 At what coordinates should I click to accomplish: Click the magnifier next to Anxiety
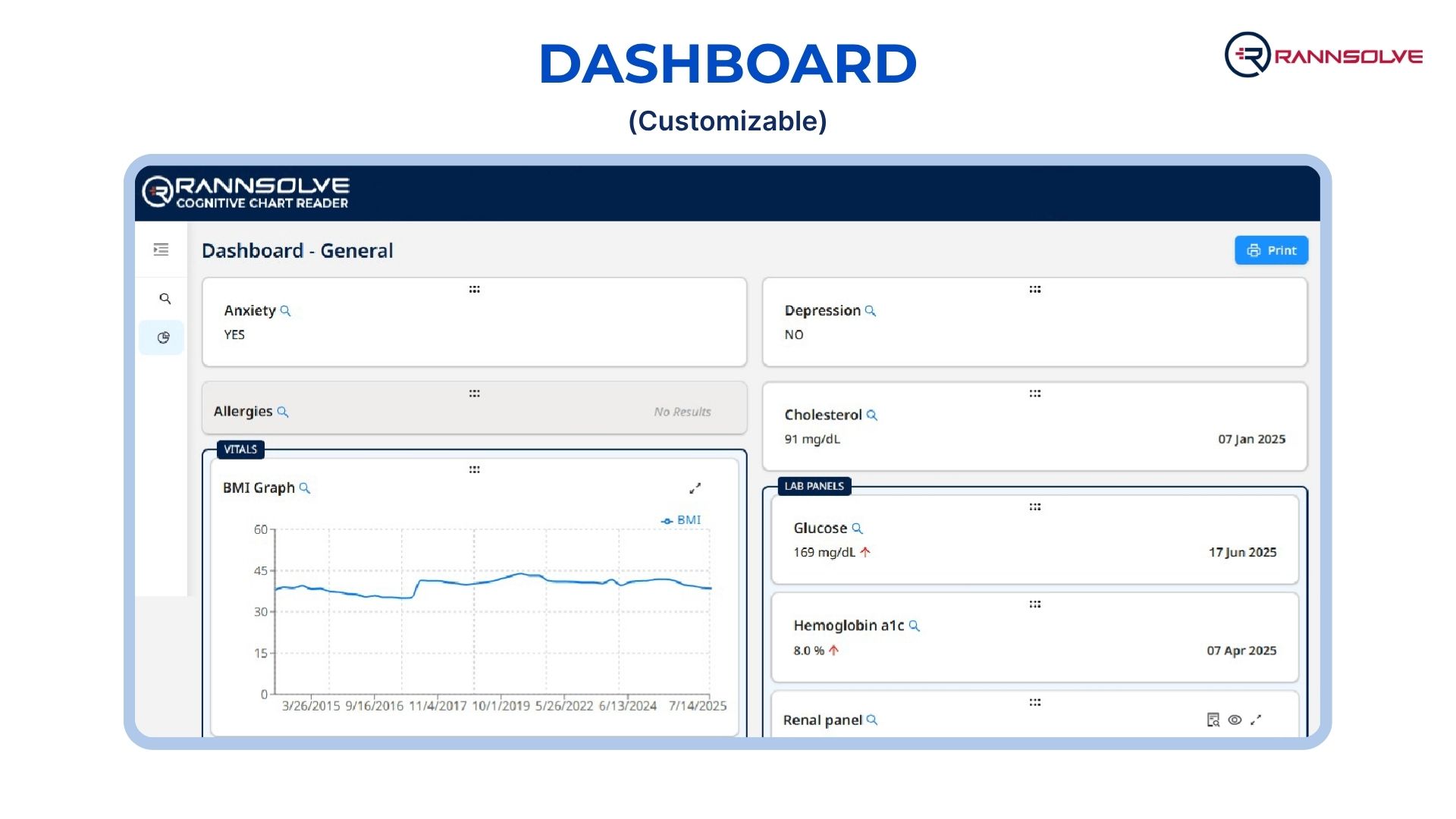[x=285, y=311]
